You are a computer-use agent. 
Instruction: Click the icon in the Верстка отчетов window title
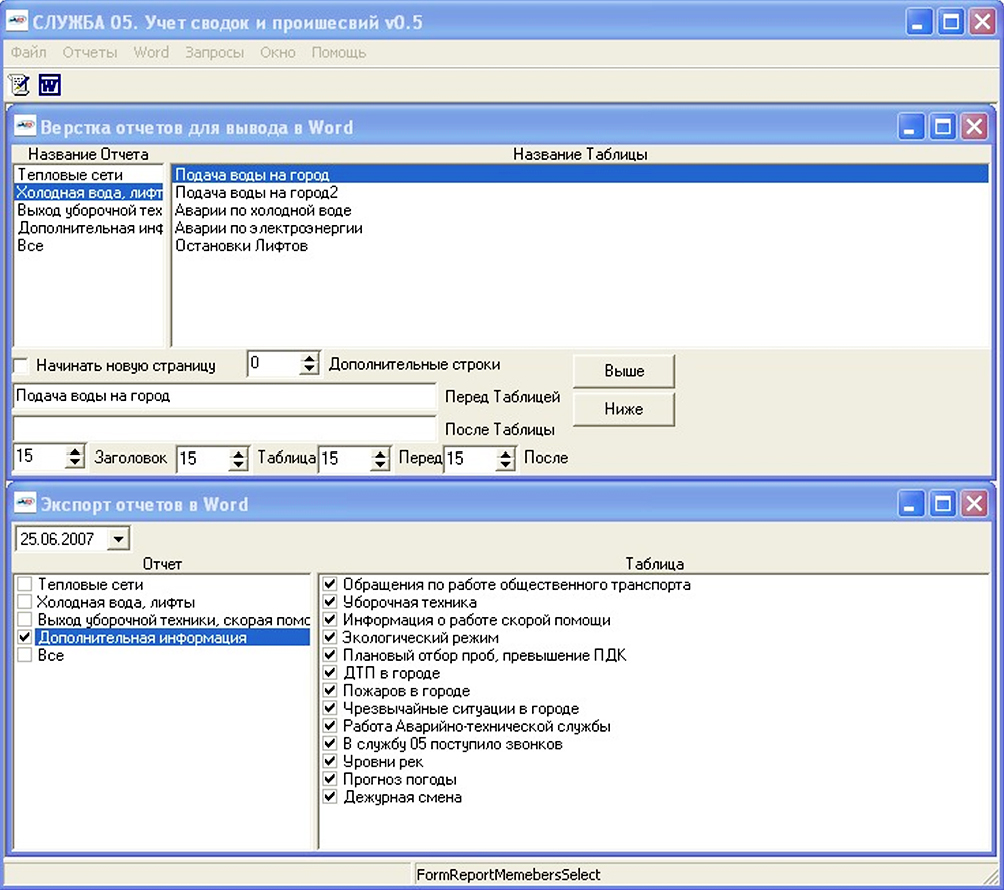(x=25, y=126)
